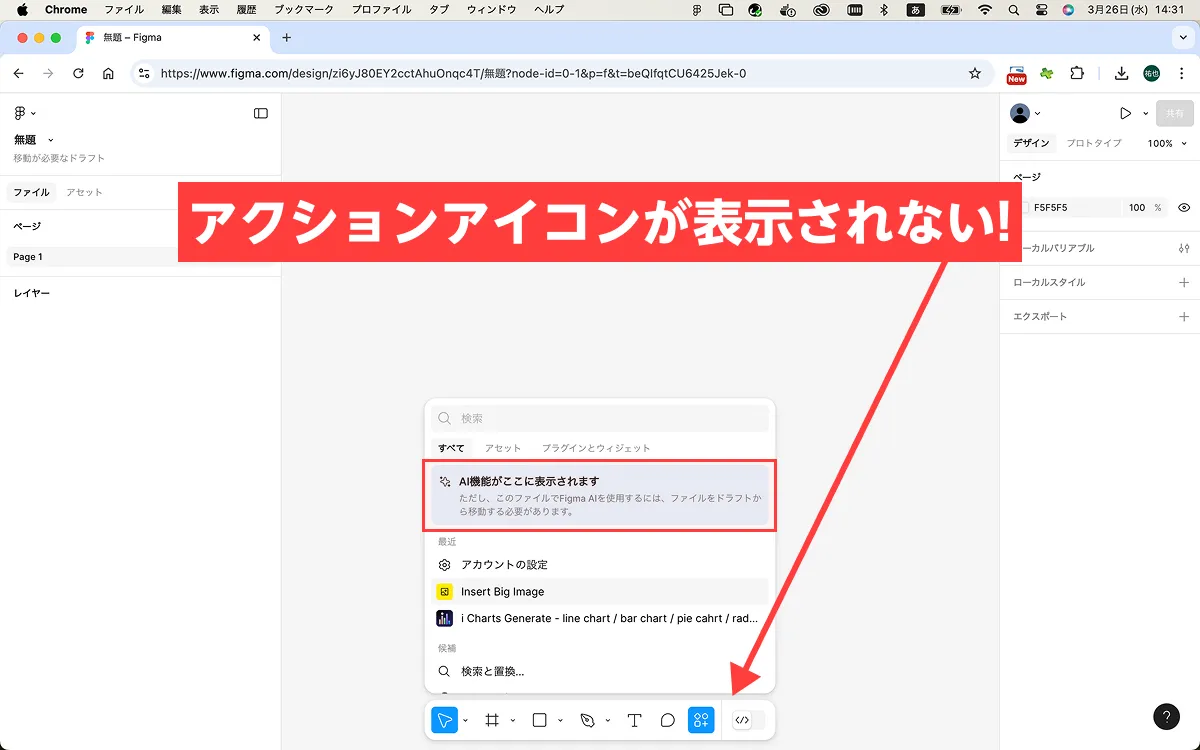Click the 共有 share button

coord(1174,114)
